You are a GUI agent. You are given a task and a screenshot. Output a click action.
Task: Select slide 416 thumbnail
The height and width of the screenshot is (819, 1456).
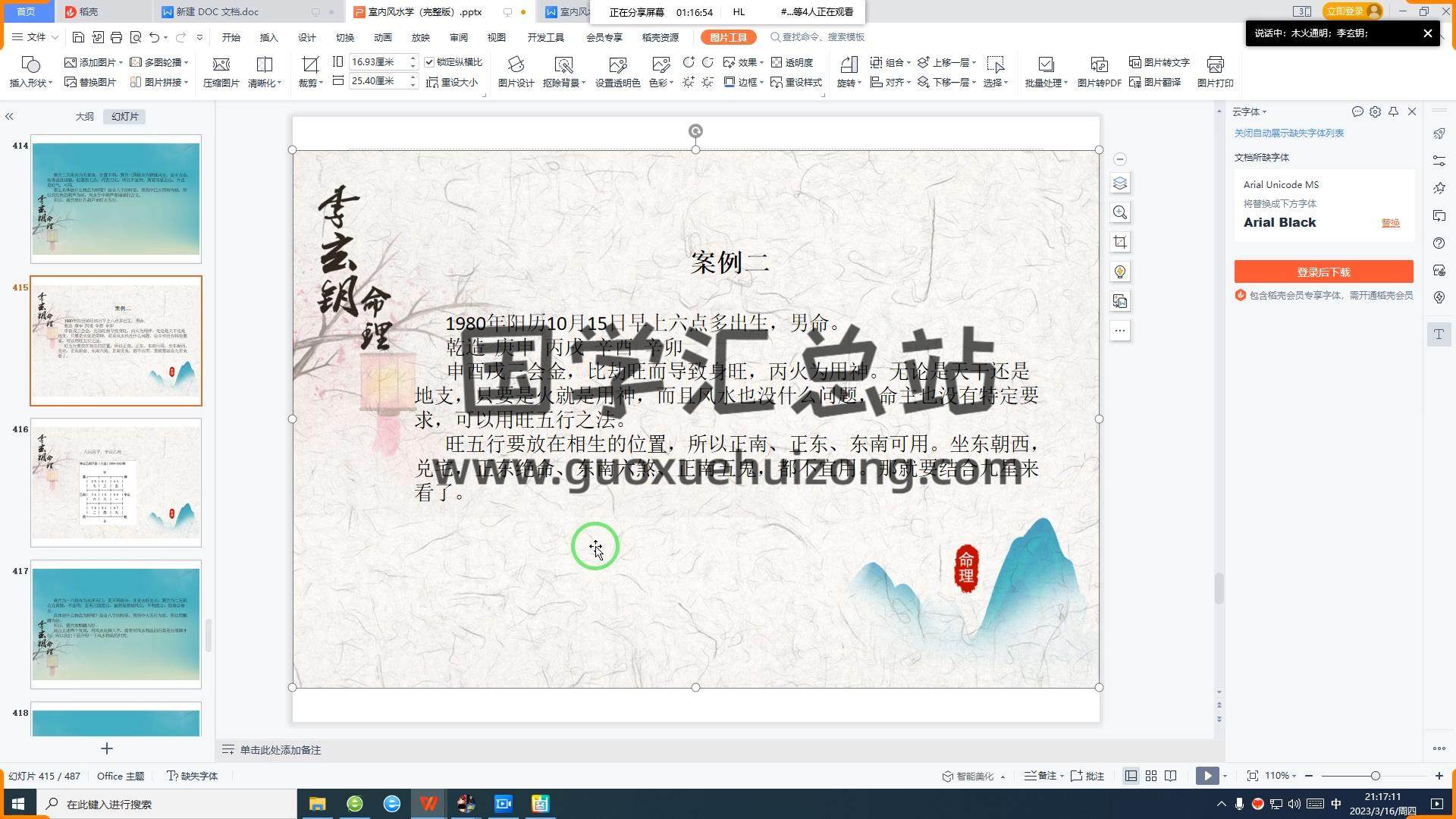116,482
